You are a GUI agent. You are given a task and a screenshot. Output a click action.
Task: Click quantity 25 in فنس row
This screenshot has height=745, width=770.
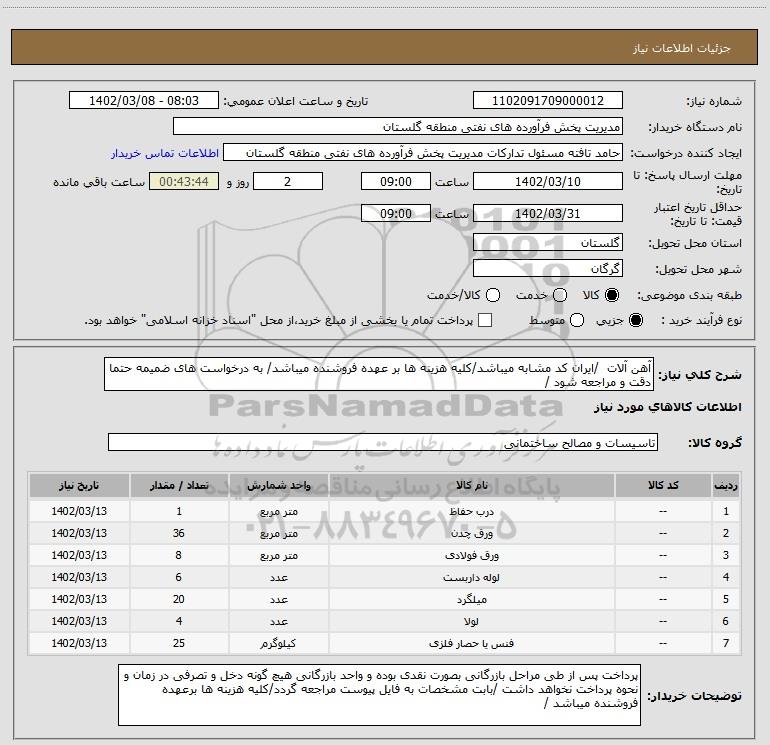tap(179, 643)
